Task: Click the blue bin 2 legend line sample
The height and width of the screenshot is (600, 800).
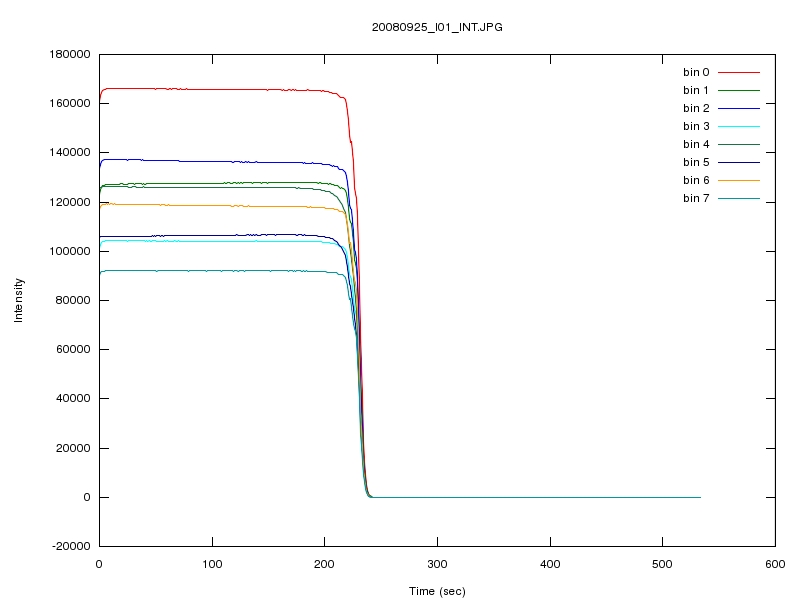Action: pyautogui.click(x=739, y=108)
